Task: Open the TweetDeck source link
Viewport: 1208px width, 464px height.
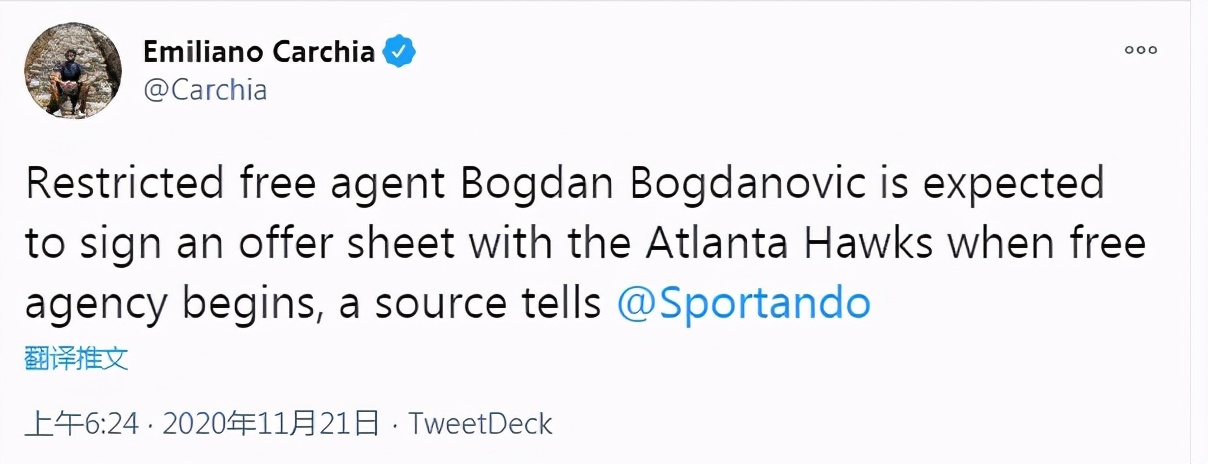Action: click(x=481, y=424)
